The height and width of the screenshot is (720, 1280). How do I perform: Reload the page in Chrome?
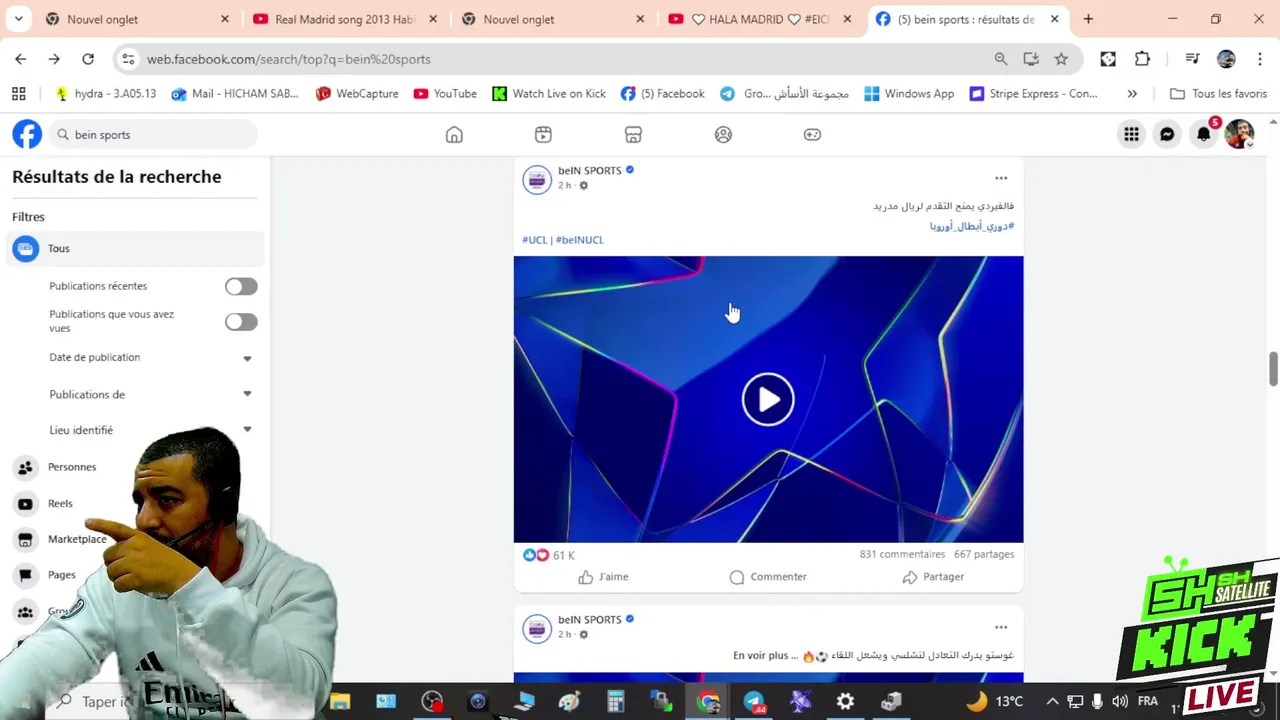[88, 59]
